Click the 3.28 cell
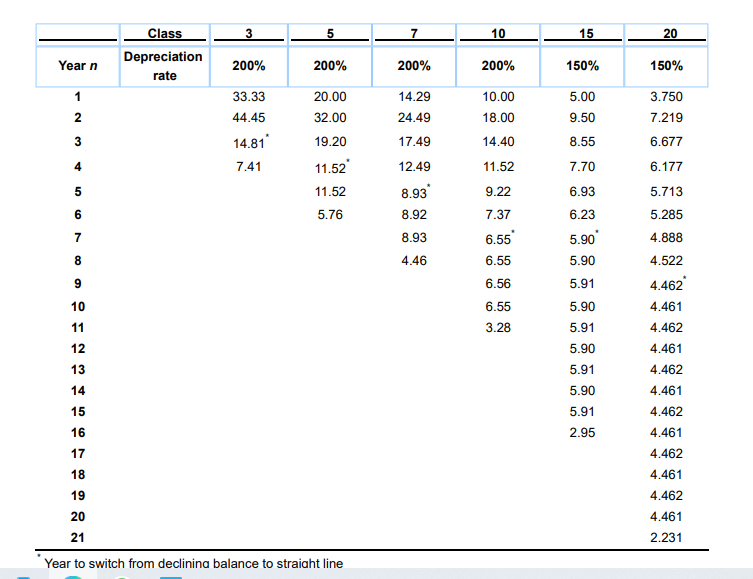The image size is (753, 579). 498,328
